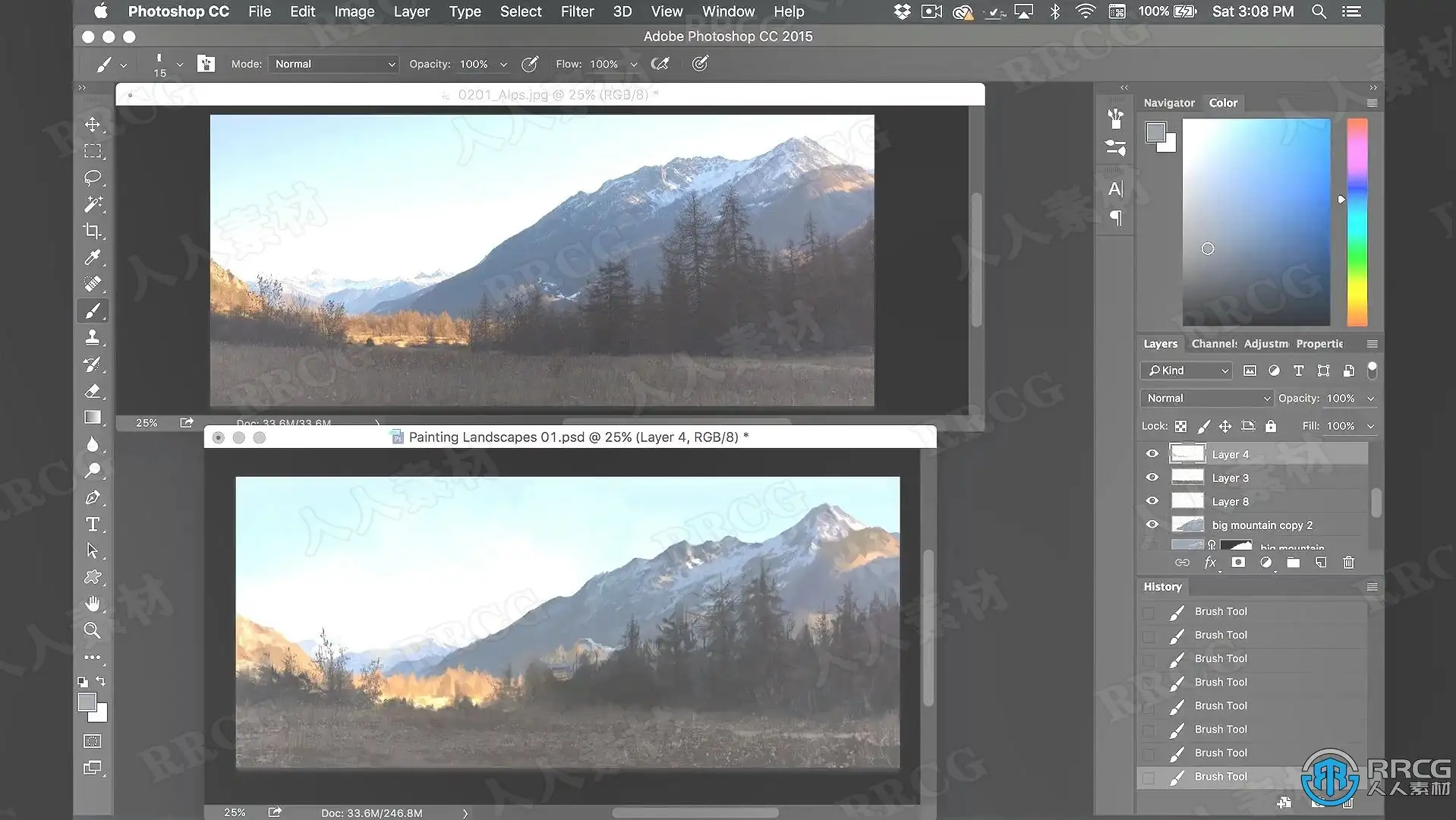Image resolution: width=1456 pixels, height=820 pixels.
Task: Toggle pressure for opacity
Action: tap(530, 64)
